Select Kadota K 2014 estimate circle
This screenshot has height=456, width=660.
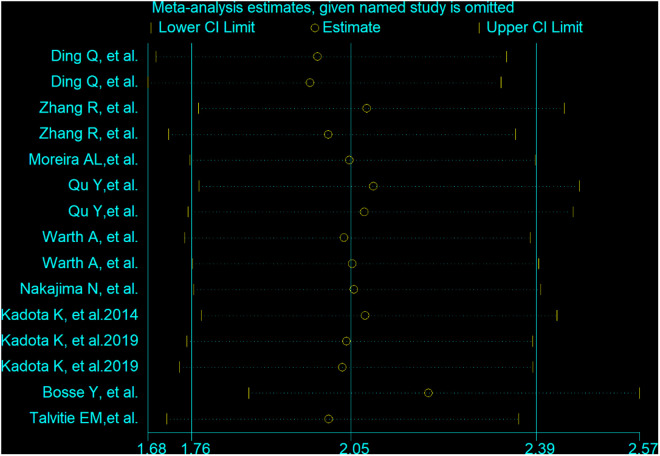coord(365,315)
